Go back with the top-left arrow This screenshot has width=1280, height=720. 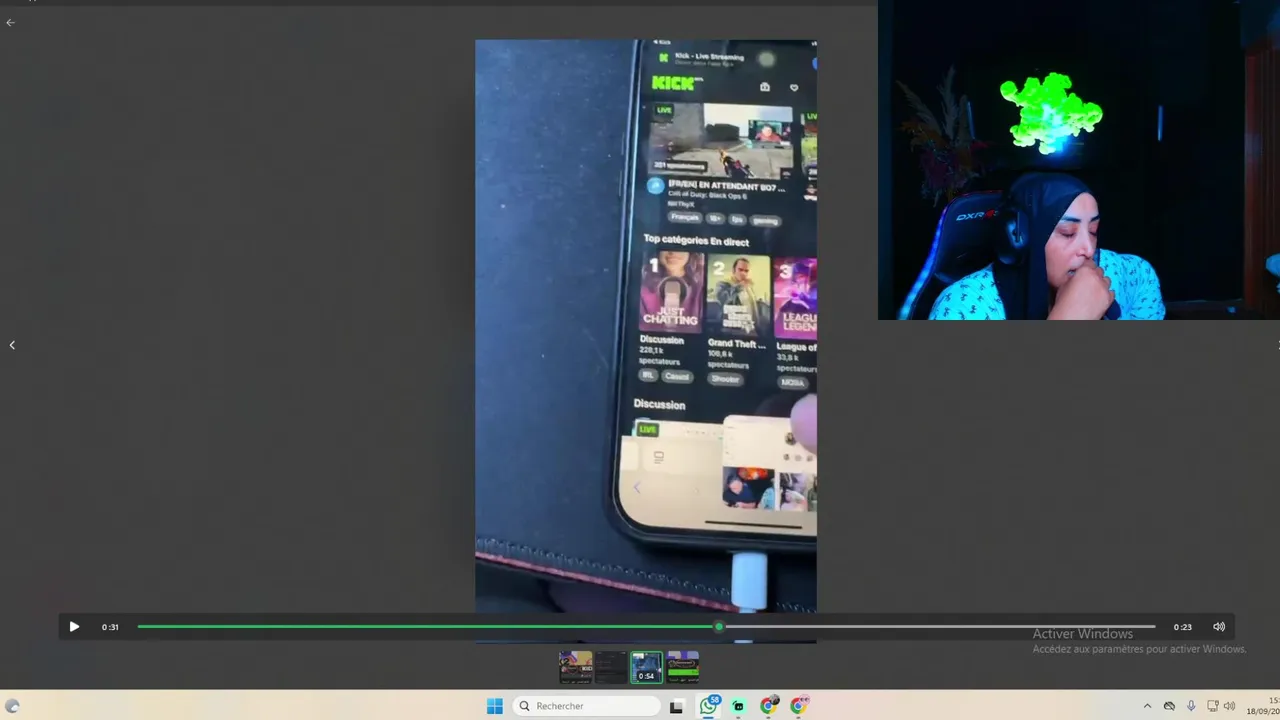click(10, 22)
